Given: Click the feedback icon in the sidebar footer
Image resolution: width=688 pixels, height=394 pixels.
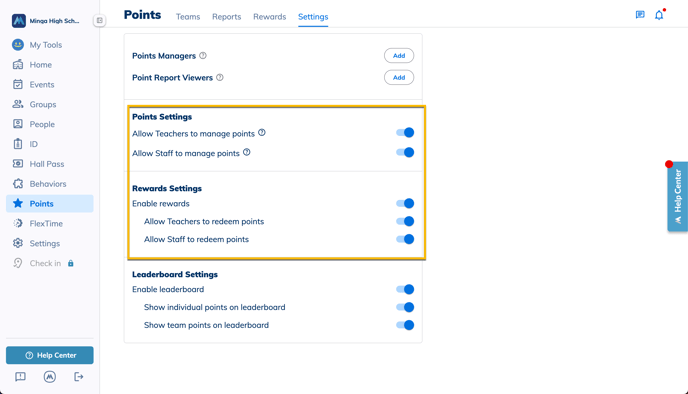Looking at the screenshot, I should click(x=20, y=376).
